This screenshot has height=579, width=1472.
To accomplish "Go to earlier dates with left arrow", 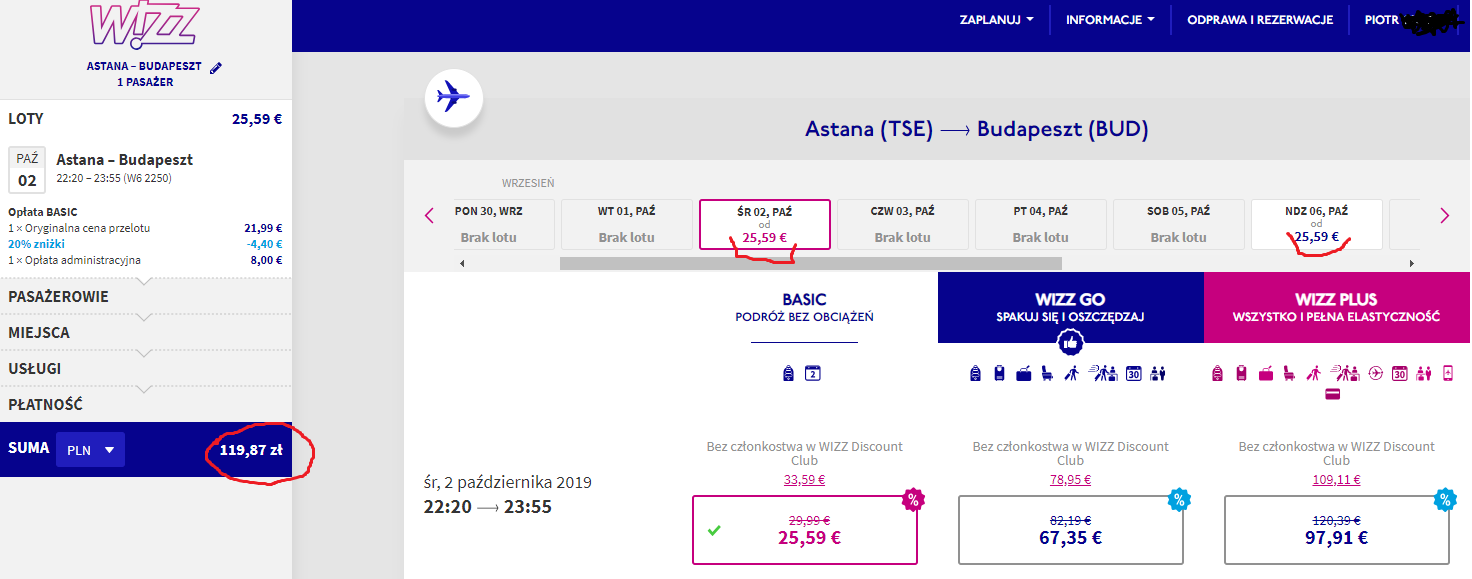I will [x=430, y=215].
